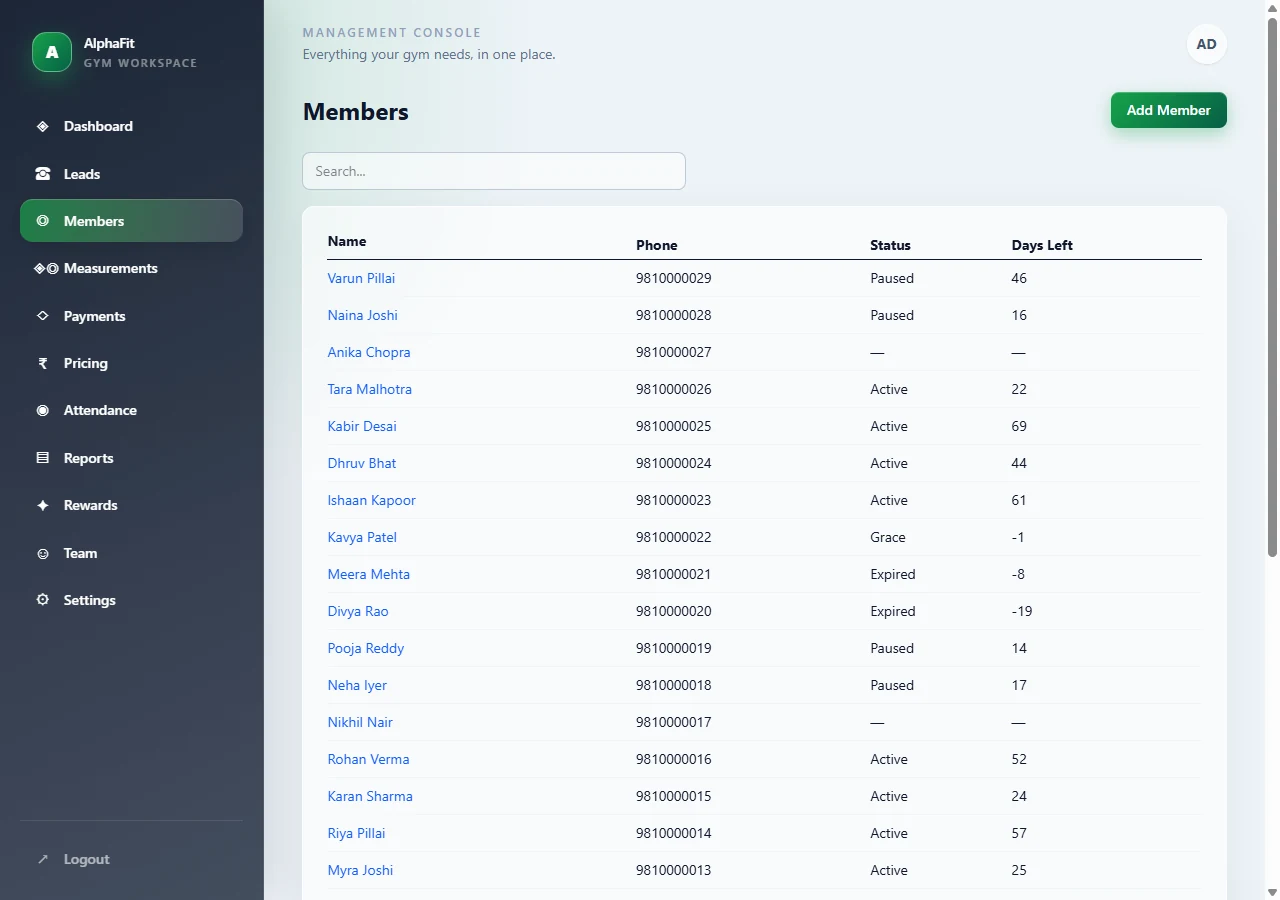The image size is (1280, 900).
Task: Click the Name column header
Action: pos(347,241)
